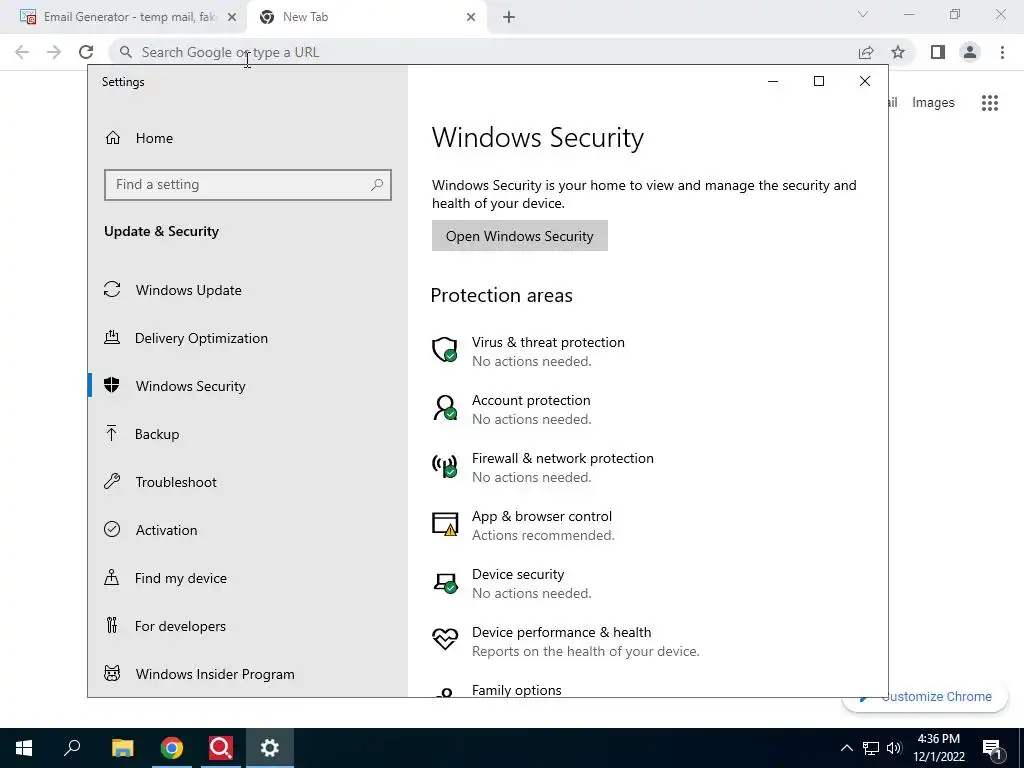Open Device performance & health link

(x=561, y=632)
